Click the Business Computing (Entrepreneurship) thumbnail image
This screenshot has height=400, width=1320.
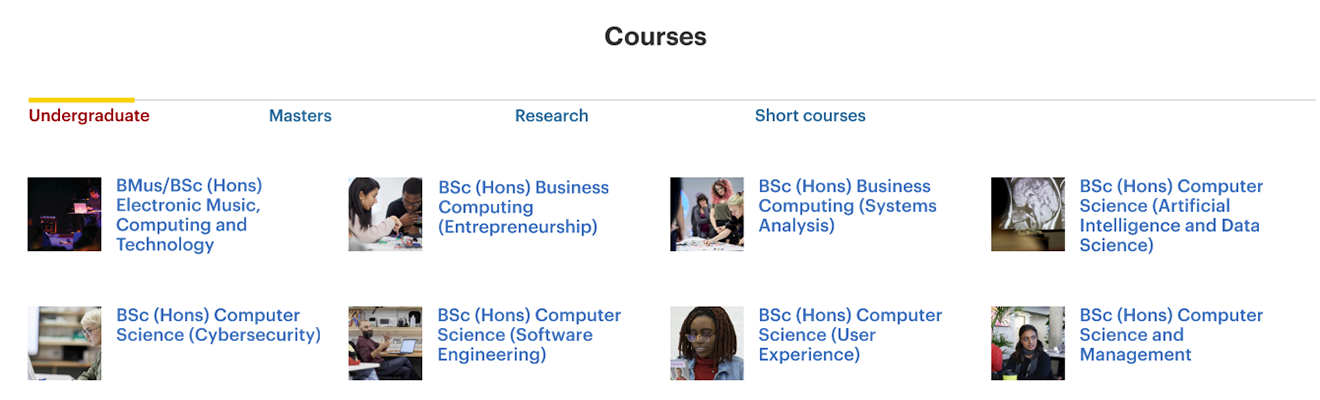tap(385, 214)
